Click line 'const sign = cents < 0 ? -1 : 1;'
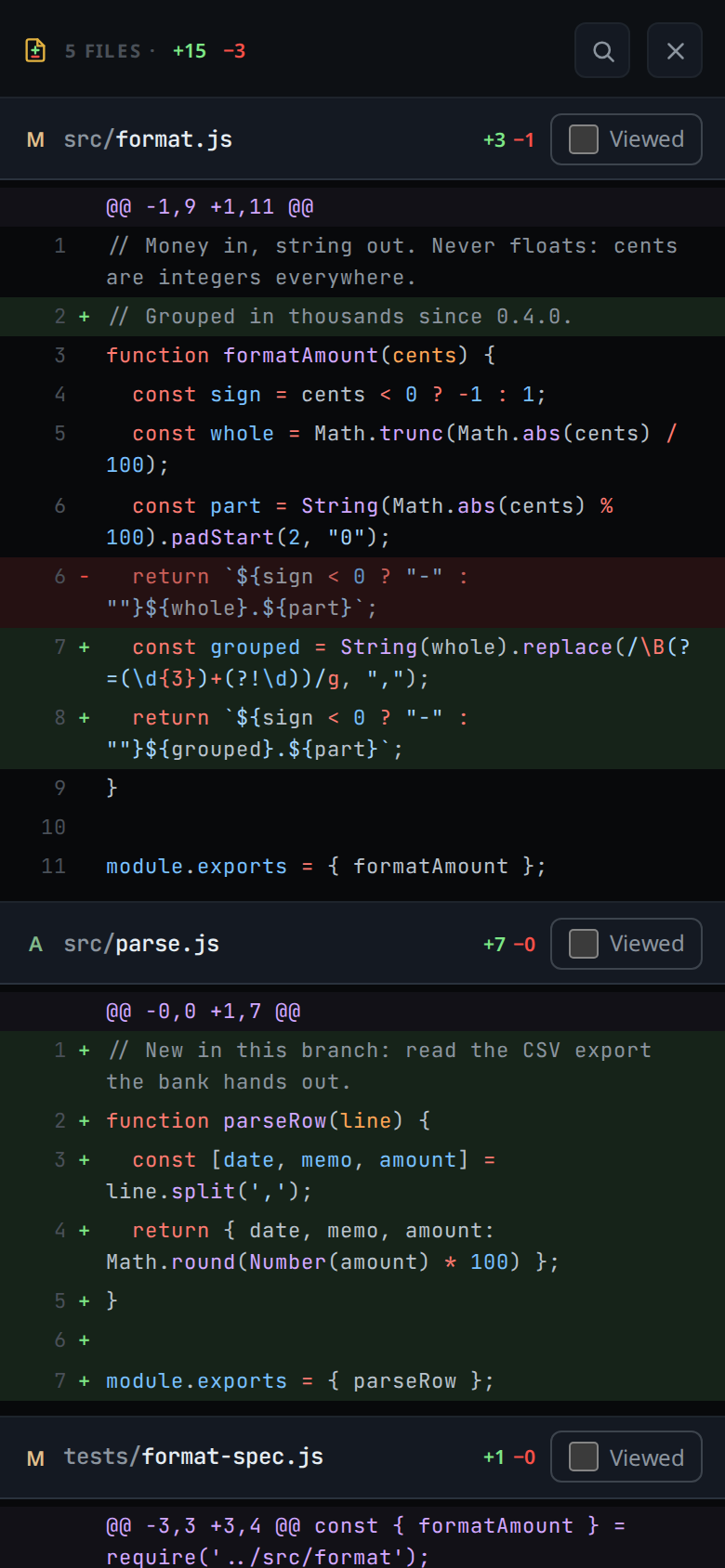Image resolution: width=725 pixels, height=1568 pixels. click(362, 395)
